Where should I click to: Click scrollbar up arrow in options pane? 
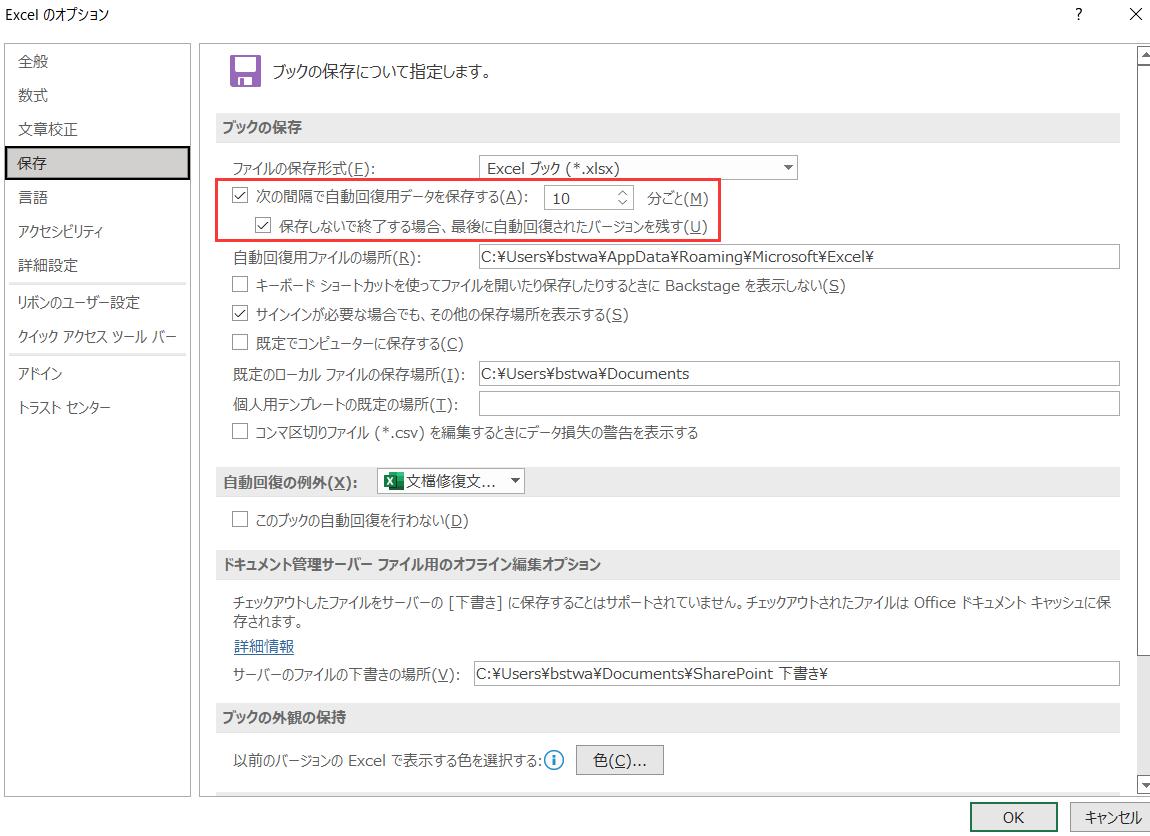coord(1143,56)
